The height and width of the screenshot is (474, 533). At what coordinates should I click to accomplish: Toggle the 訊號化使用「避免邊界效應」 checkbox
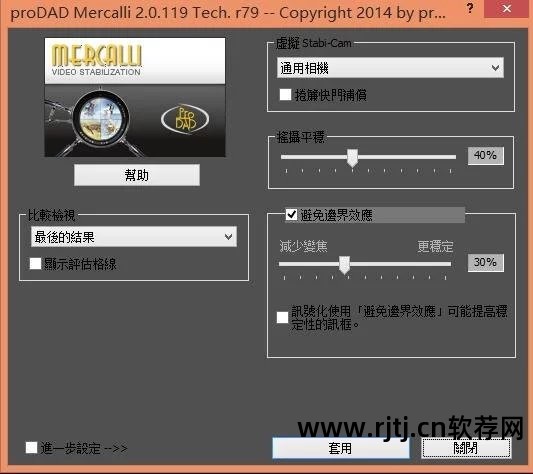click(282, 317)
